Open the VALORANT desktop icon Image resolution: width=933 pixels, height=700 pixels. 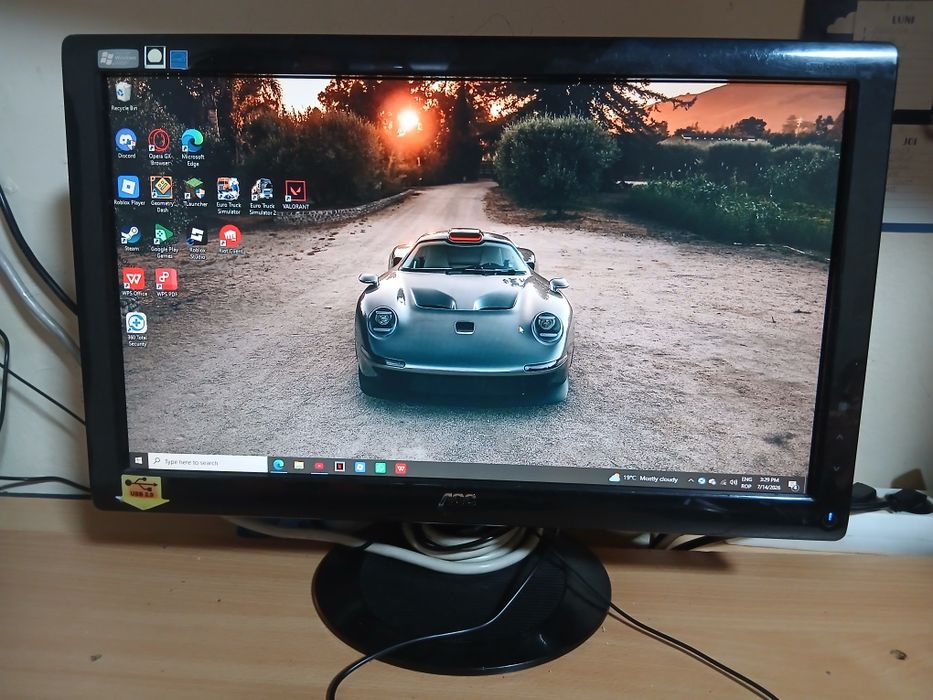(x=296, y=195)
